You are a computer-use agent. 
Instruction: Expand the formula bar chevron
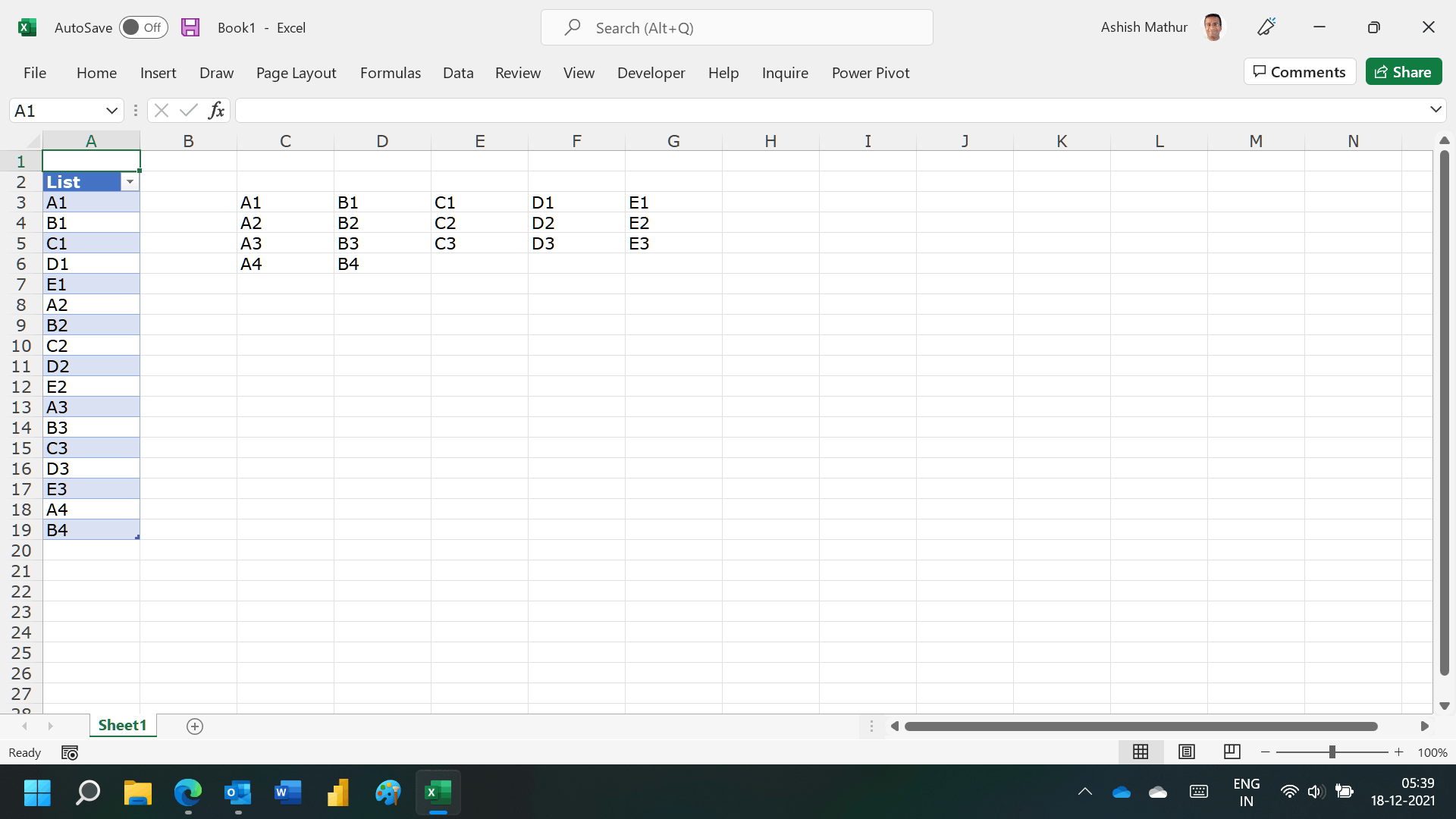point(1436,110)
